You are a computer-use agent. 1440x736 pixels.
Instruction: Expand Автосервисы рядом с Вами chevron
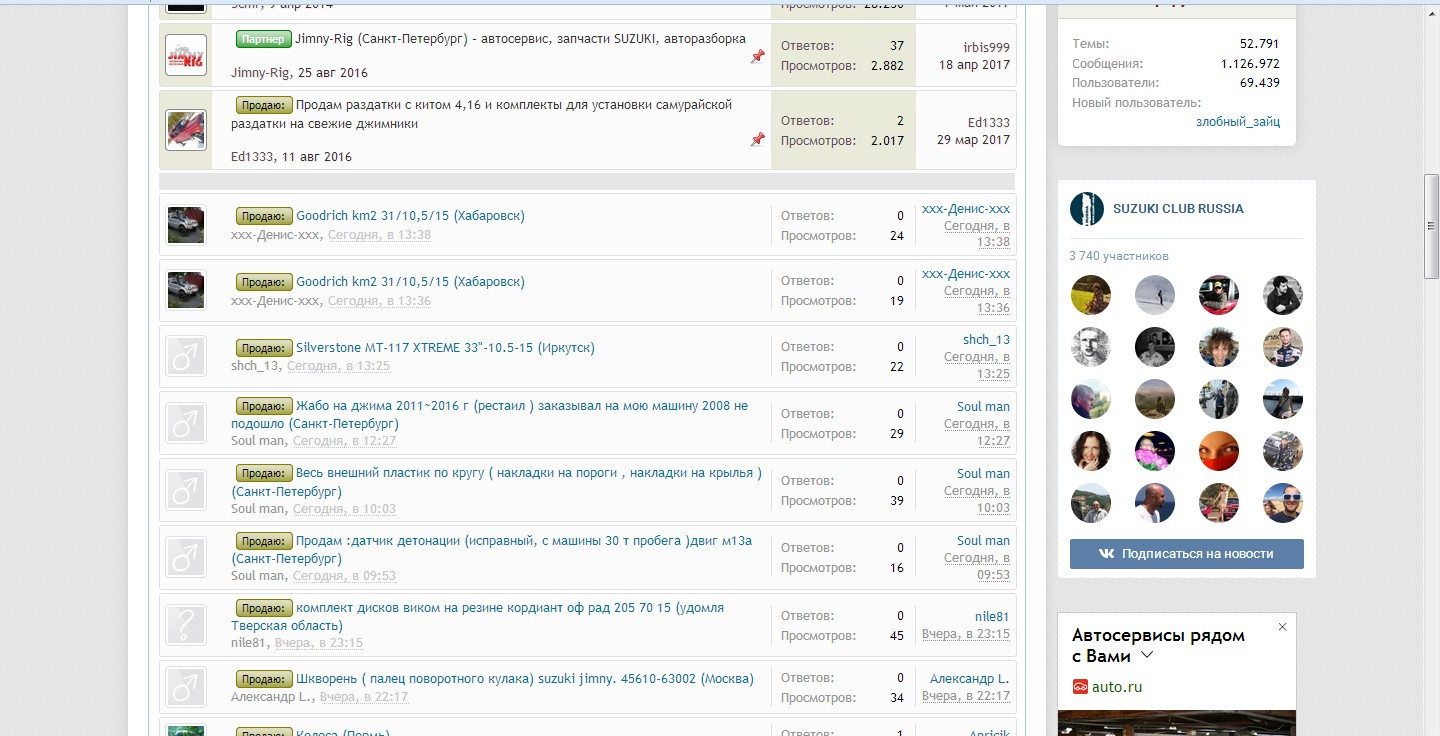click(1147, 656)
